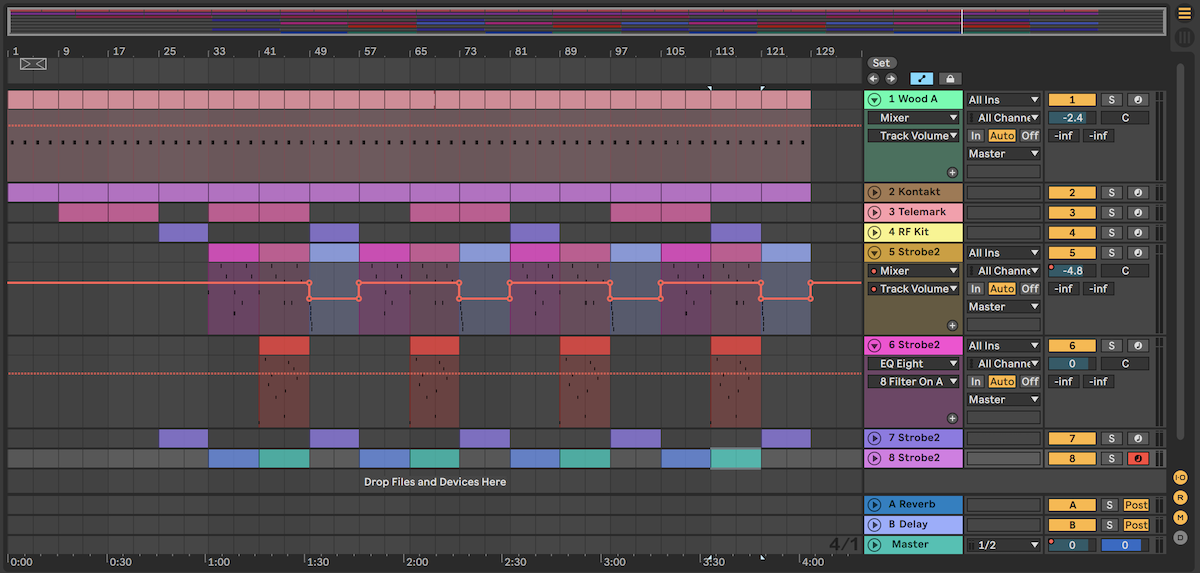The image size is (1200, 573).
Task: Solo the A Reverb return track
Action: (1111, 505)
